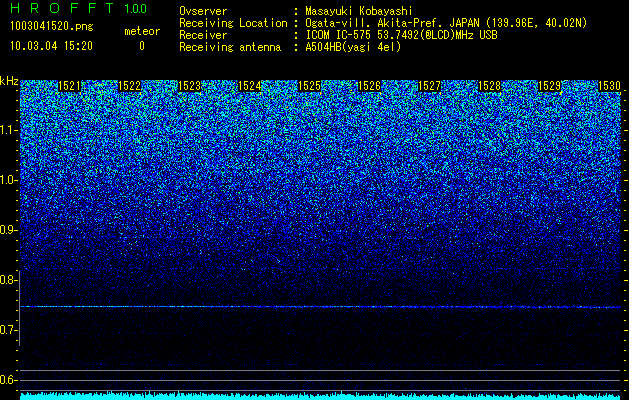Click the 1529 time marker label
The image size is (629, 400).
click(549, 86)
